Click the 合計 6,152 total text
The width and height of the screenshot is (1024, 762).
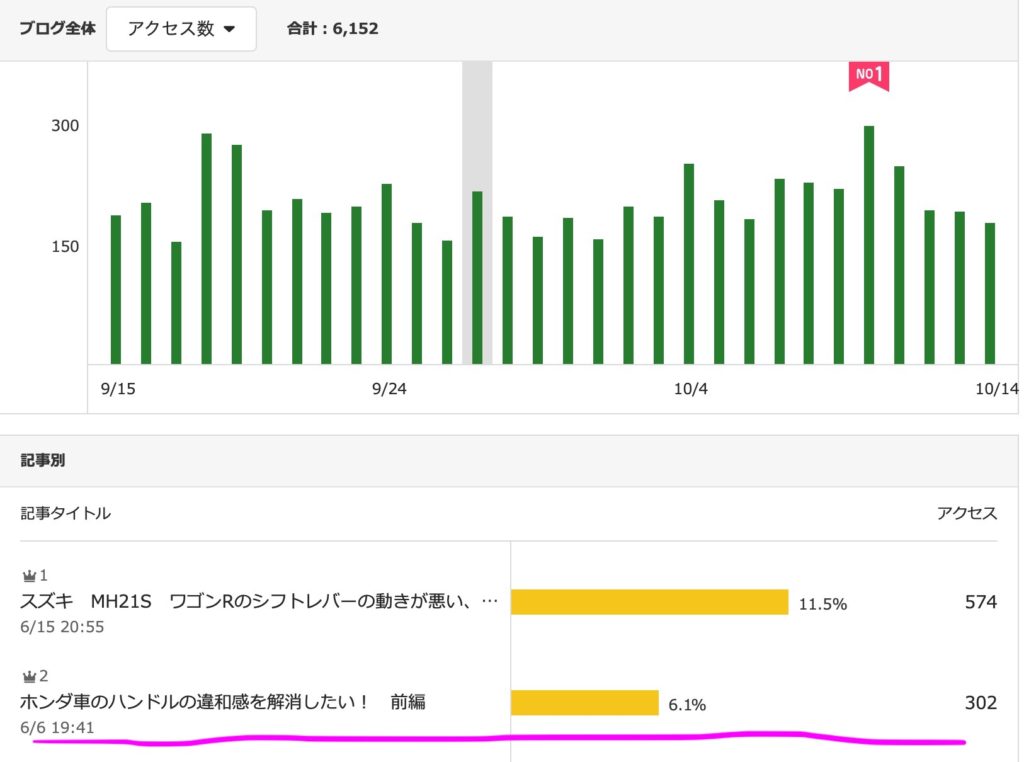332,29
